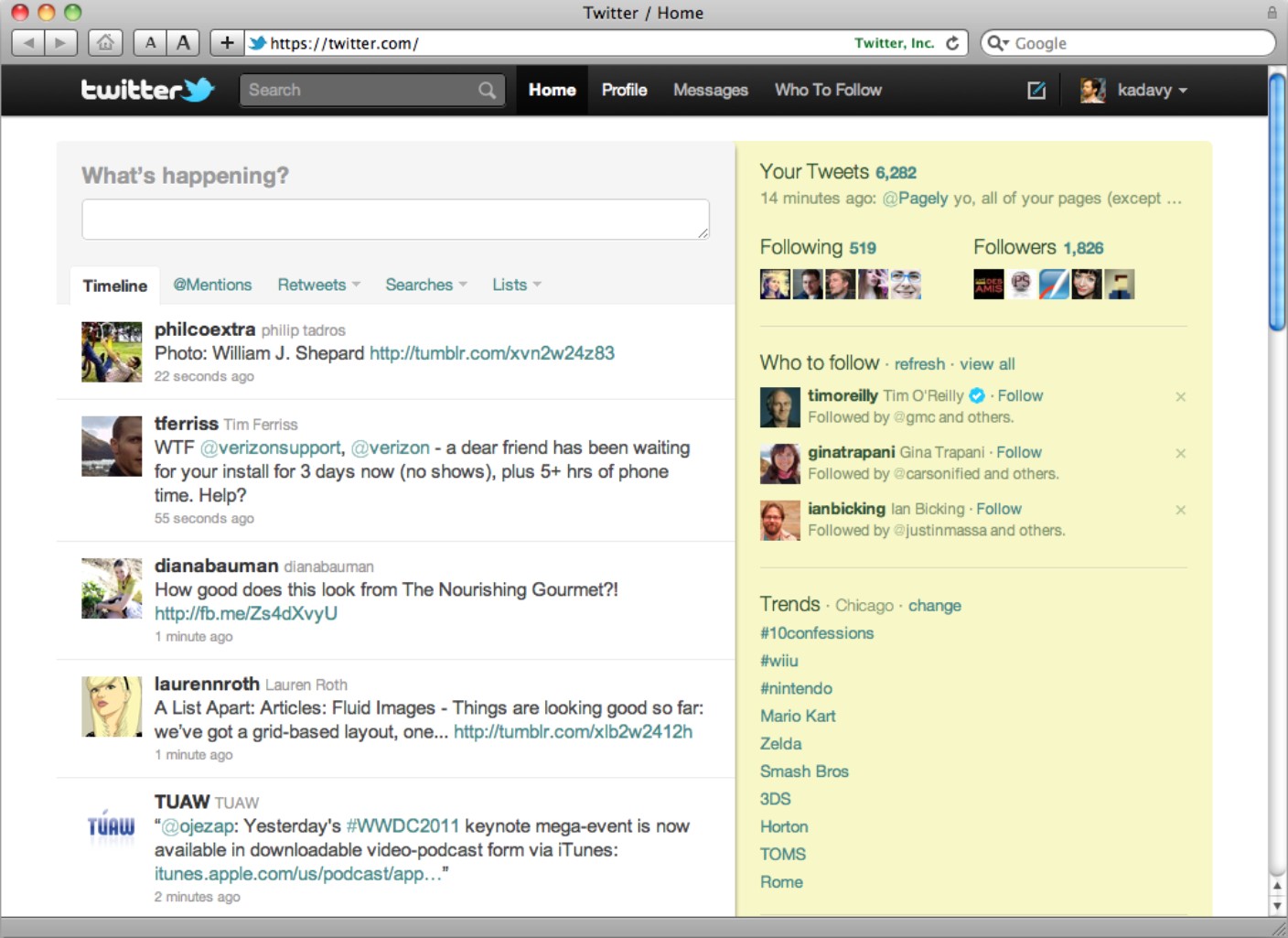The width and height of the screenshot is (1288, 938).
Task: Open the #wiiu trending topic
Action: (x=779, y=661)
